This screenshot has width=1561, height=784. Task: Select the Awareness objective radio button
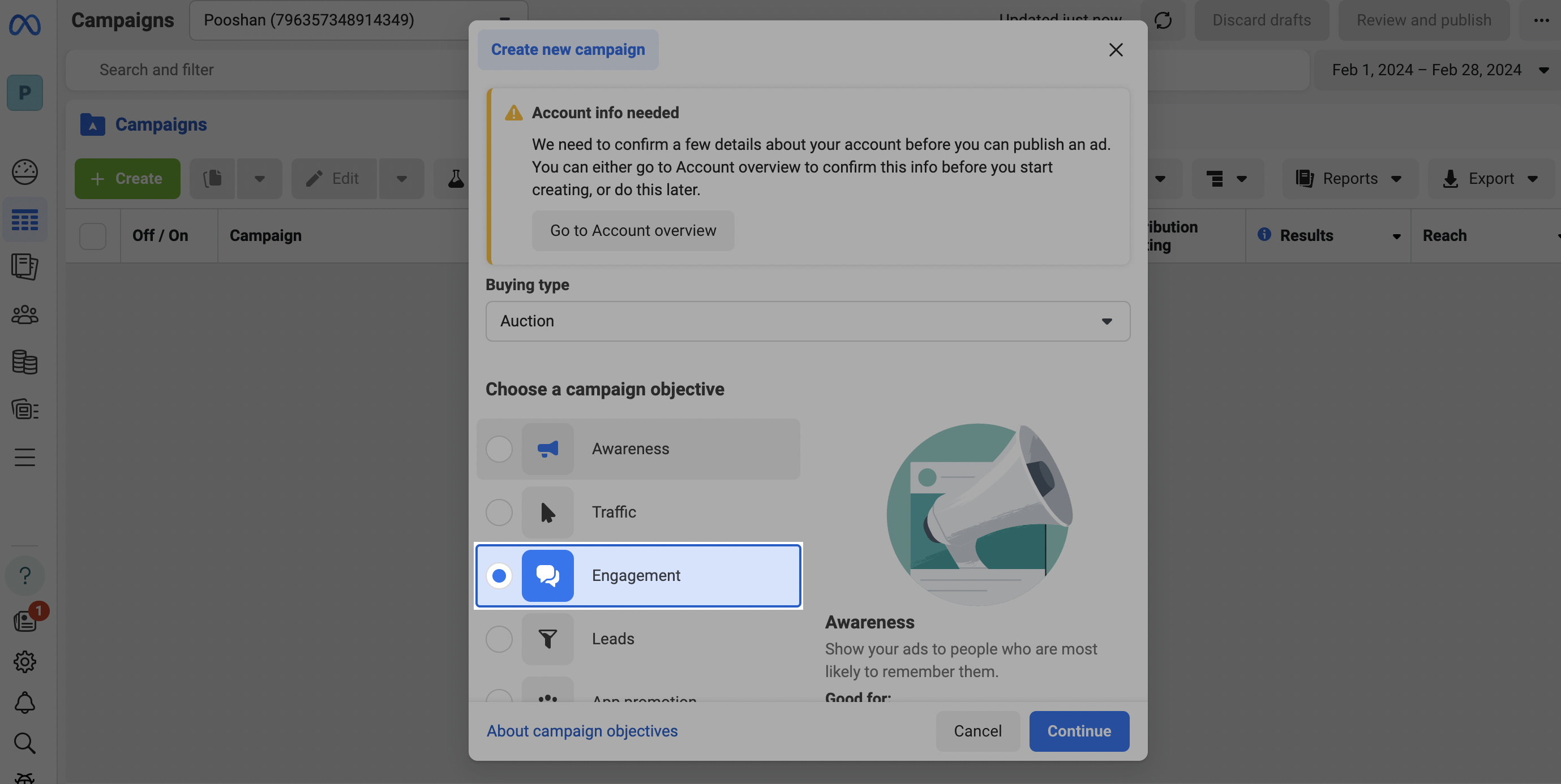point(499,449)
